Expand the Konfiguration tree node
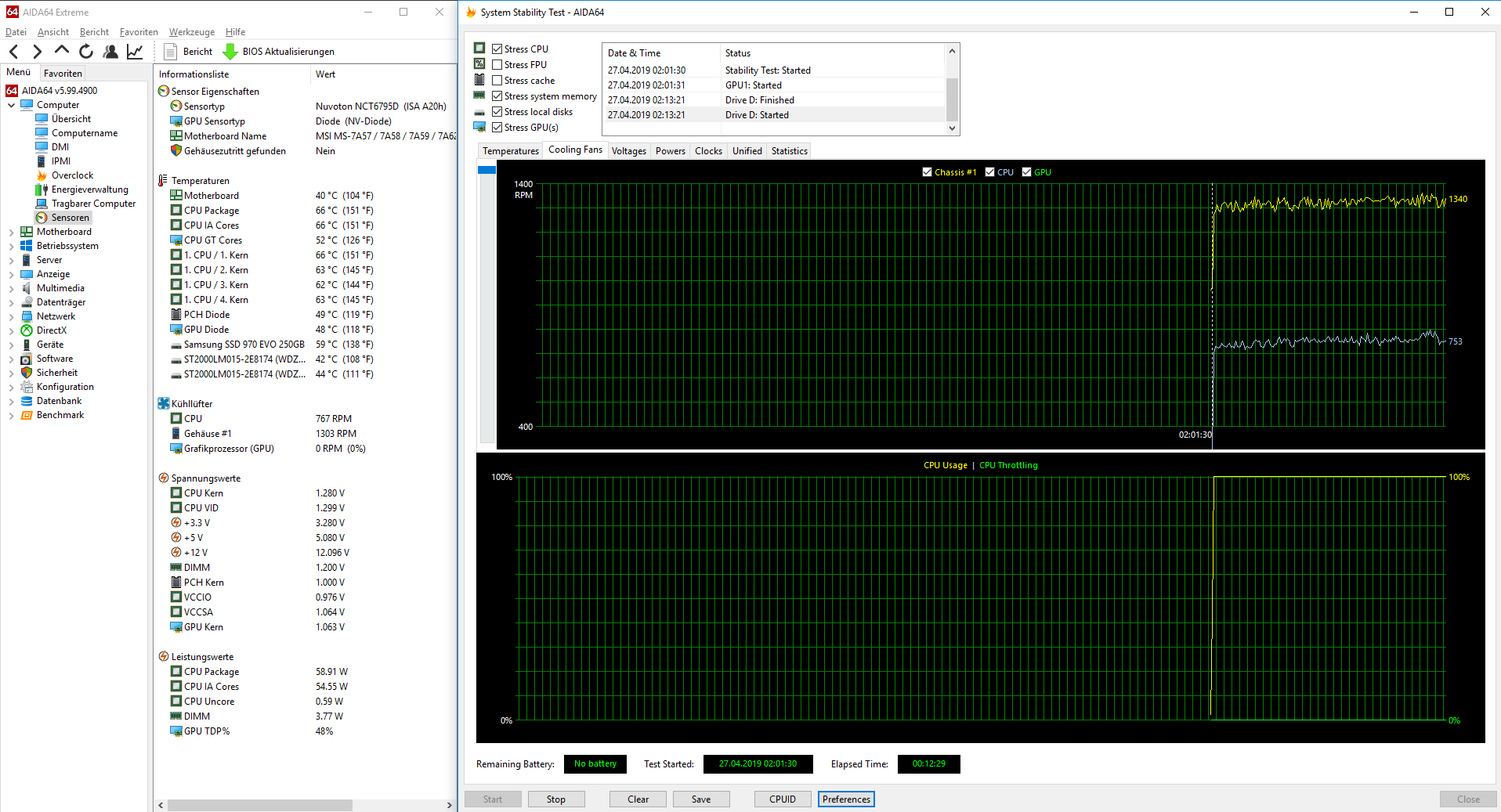This screenshot has width=1501, height=812. tap(11, 387)
